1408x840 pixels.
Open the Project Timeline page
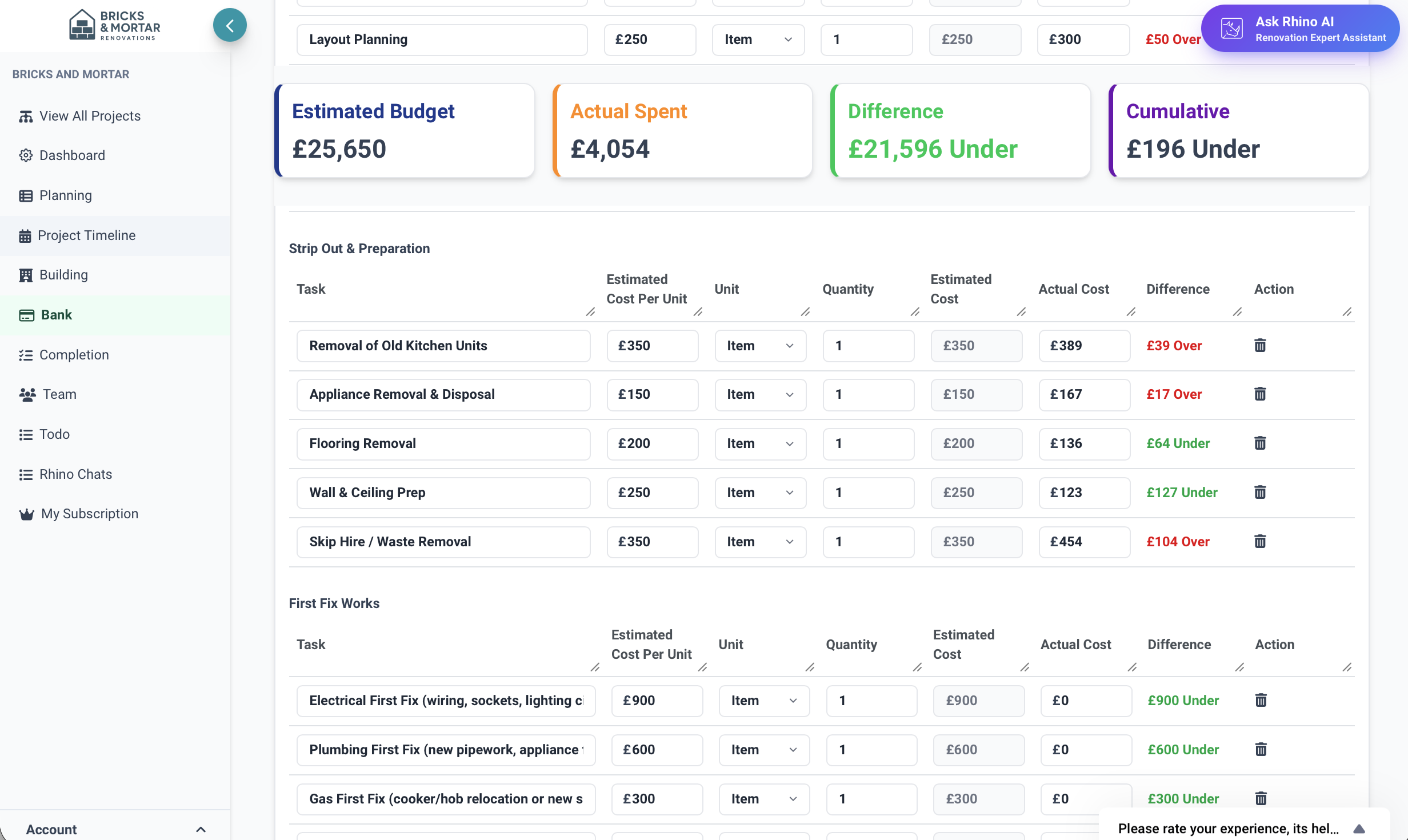pyautogui.click(x=86, y=235)
